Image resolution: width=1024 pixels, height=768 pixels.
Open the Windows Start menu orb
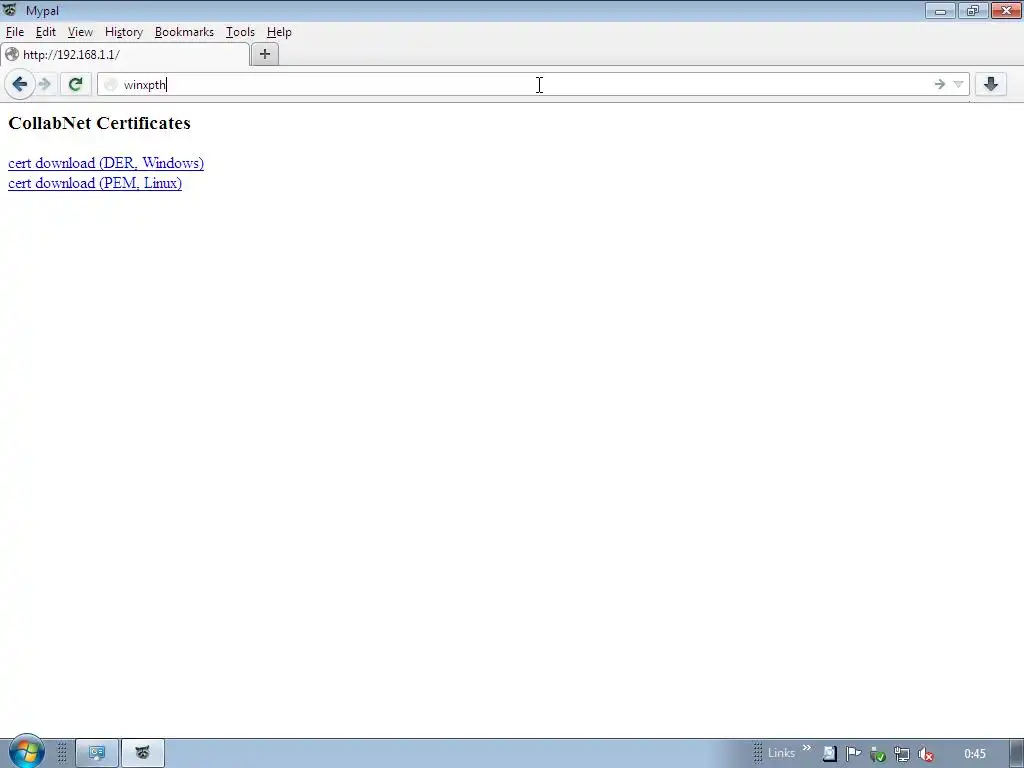click(26, 752)
